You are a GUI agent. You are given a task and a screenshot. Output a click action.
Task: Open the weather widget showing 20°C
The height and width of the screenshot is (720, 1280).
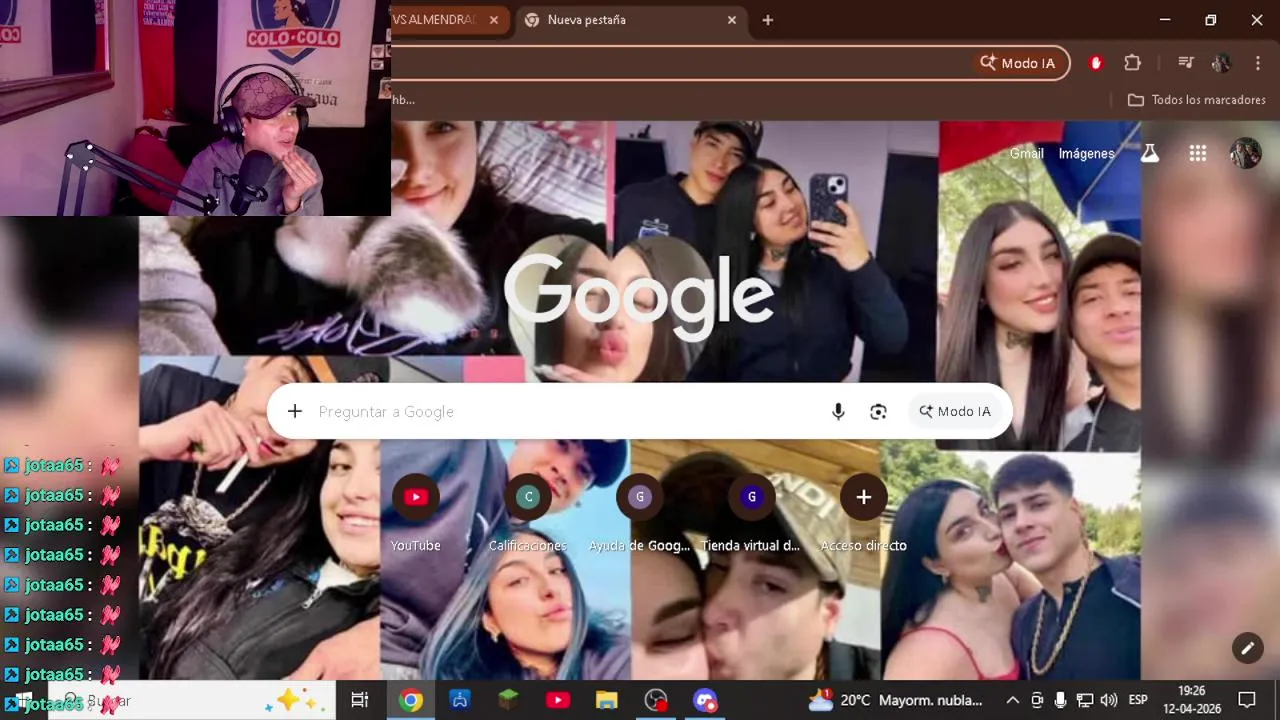896,700
